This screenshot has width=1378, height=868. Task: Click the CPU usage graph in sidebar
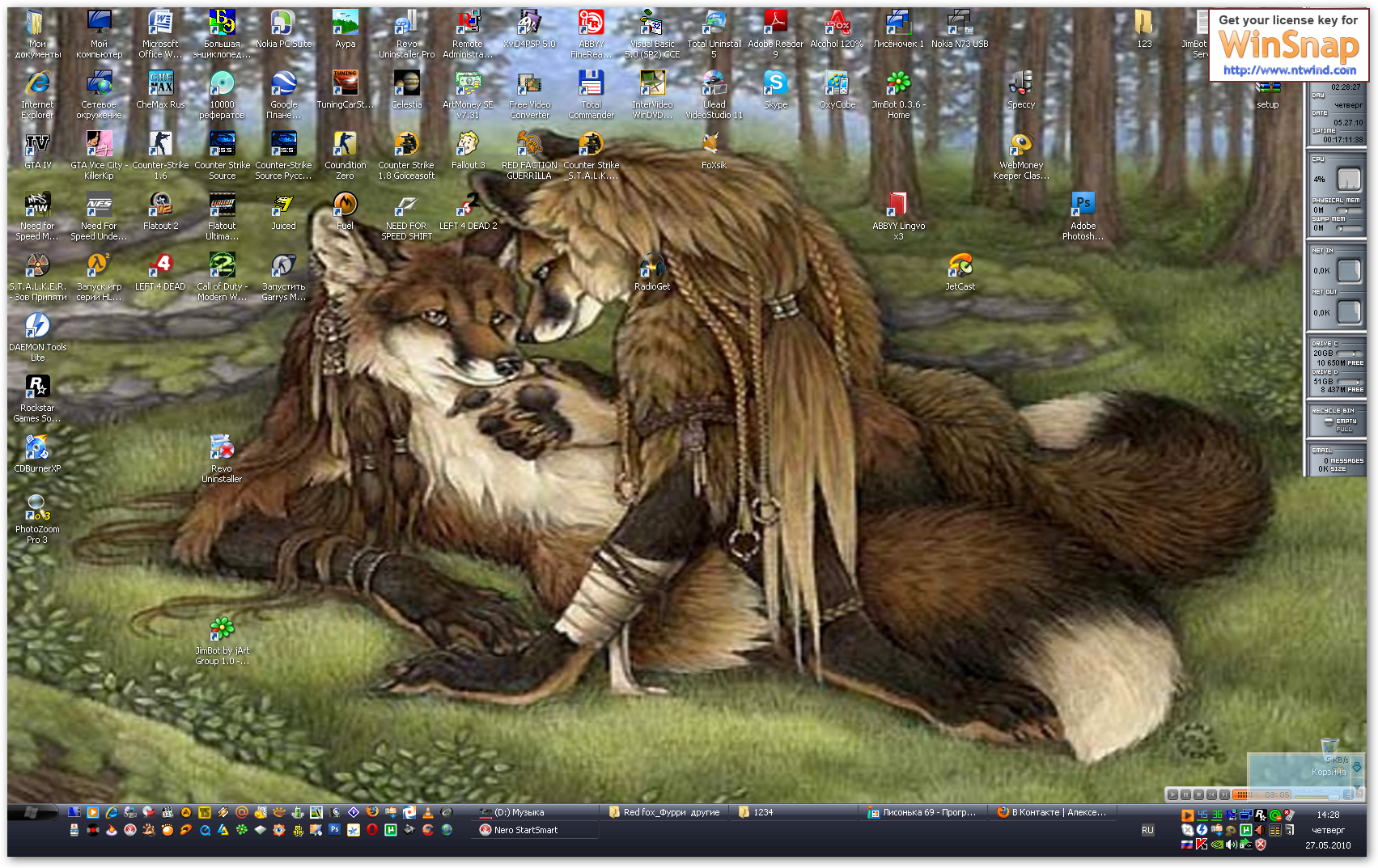[1349, 179]
